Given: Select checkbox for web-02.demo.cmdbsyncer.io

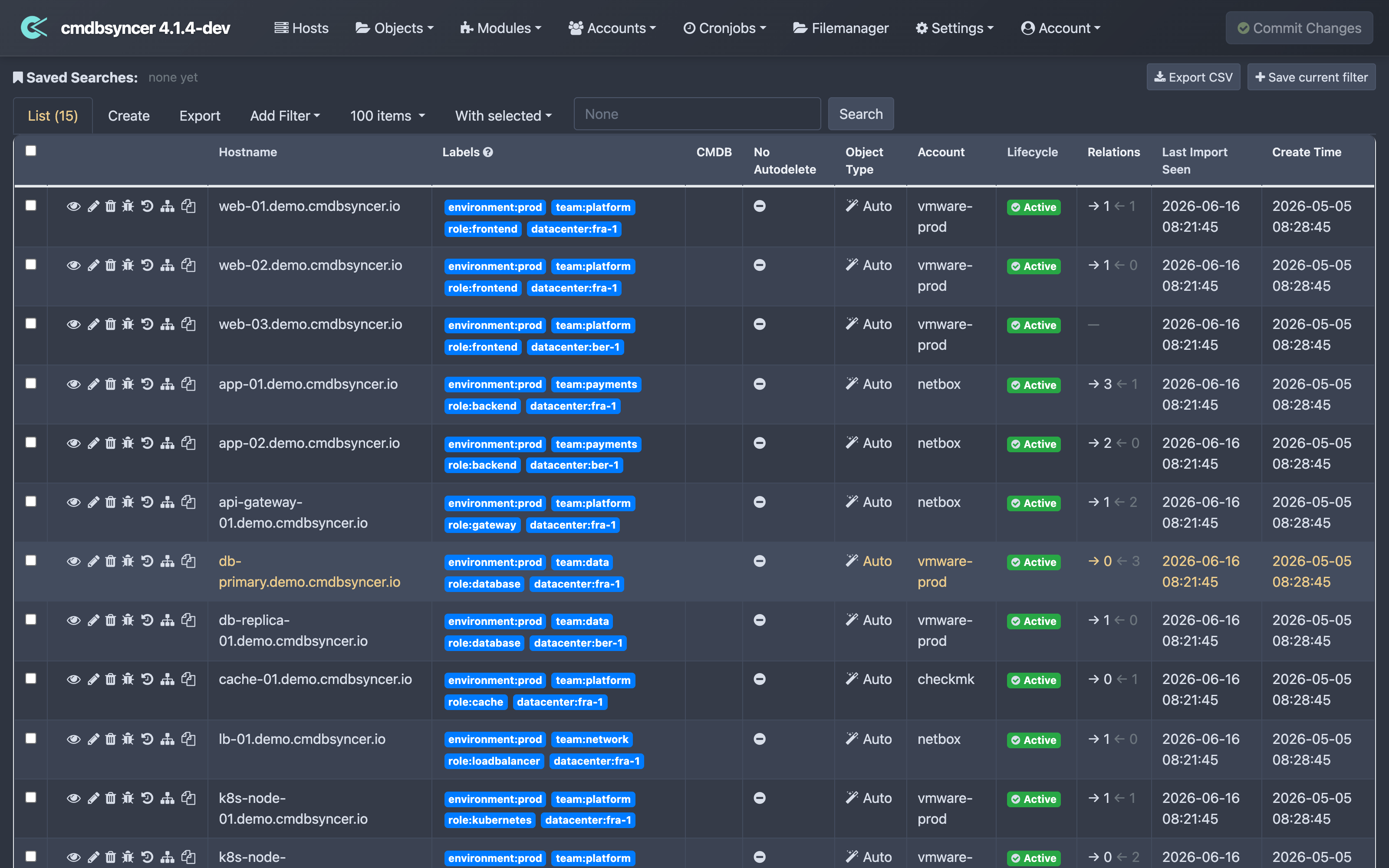Looking at the screenshot, I should click(x=31, y=265).
